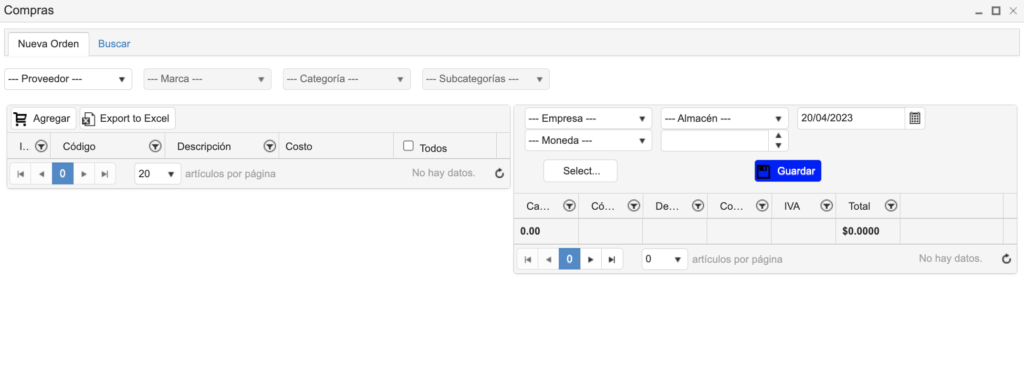Click the Agregar cart button

44,119
